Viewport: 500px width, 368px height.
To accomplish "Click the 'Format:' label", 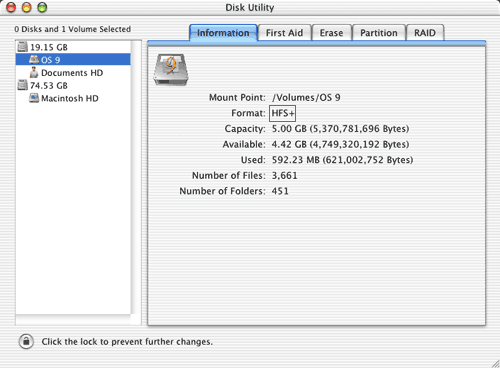I will point(248,113).
